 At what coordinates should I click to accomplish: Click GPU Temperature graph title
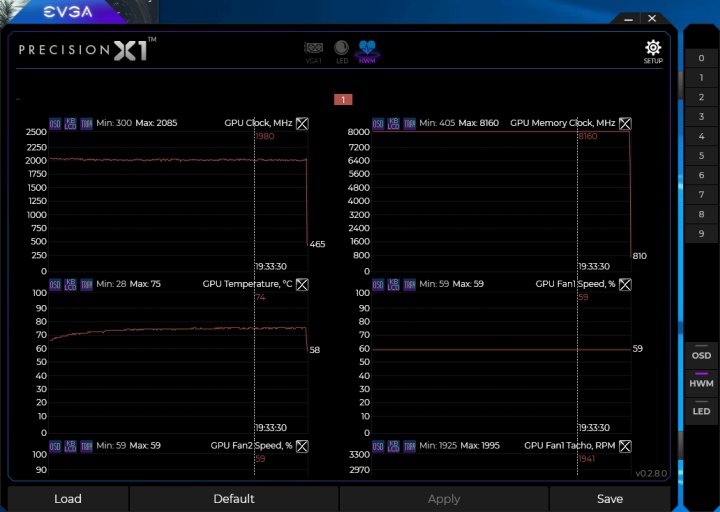[x=247, y=284]
